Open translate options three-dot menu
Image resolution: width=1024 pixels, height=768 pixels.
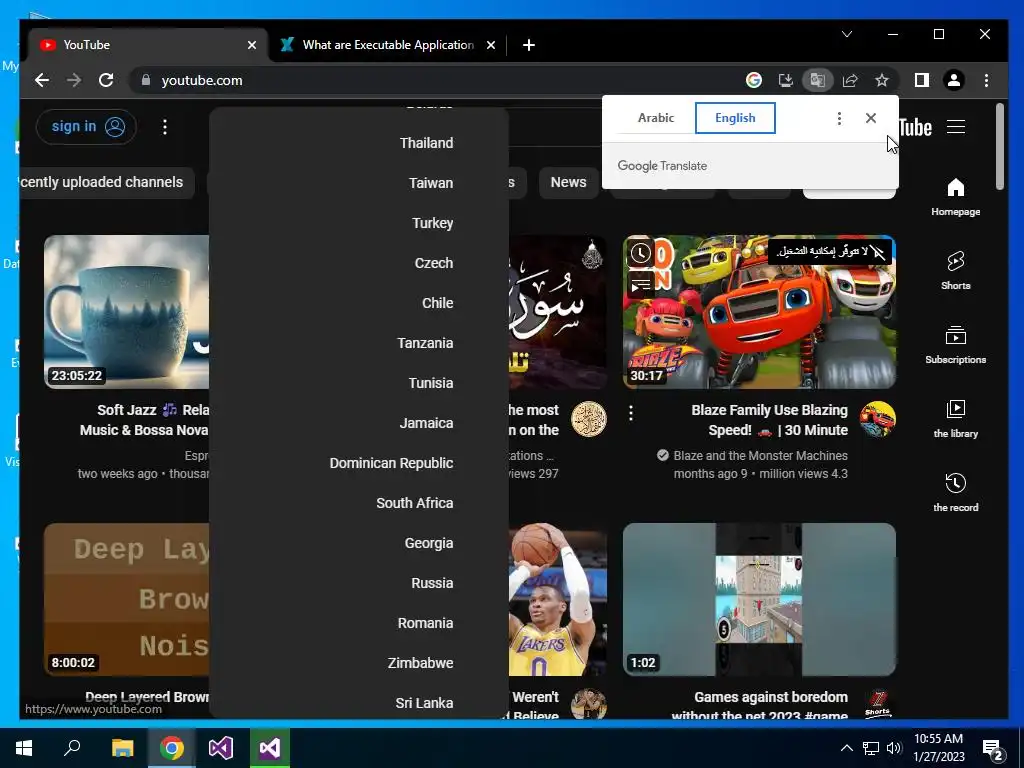pos(839,118)
